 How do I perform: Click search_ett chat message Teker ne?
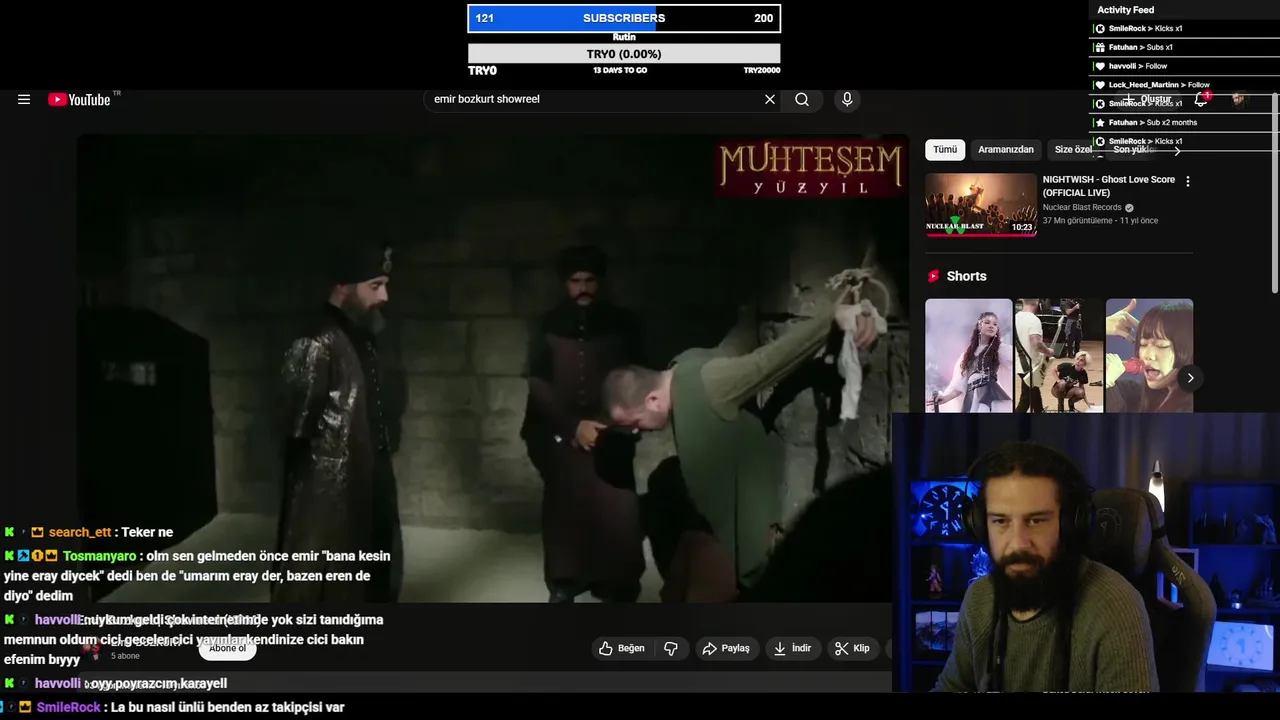[x=88, y=532]
